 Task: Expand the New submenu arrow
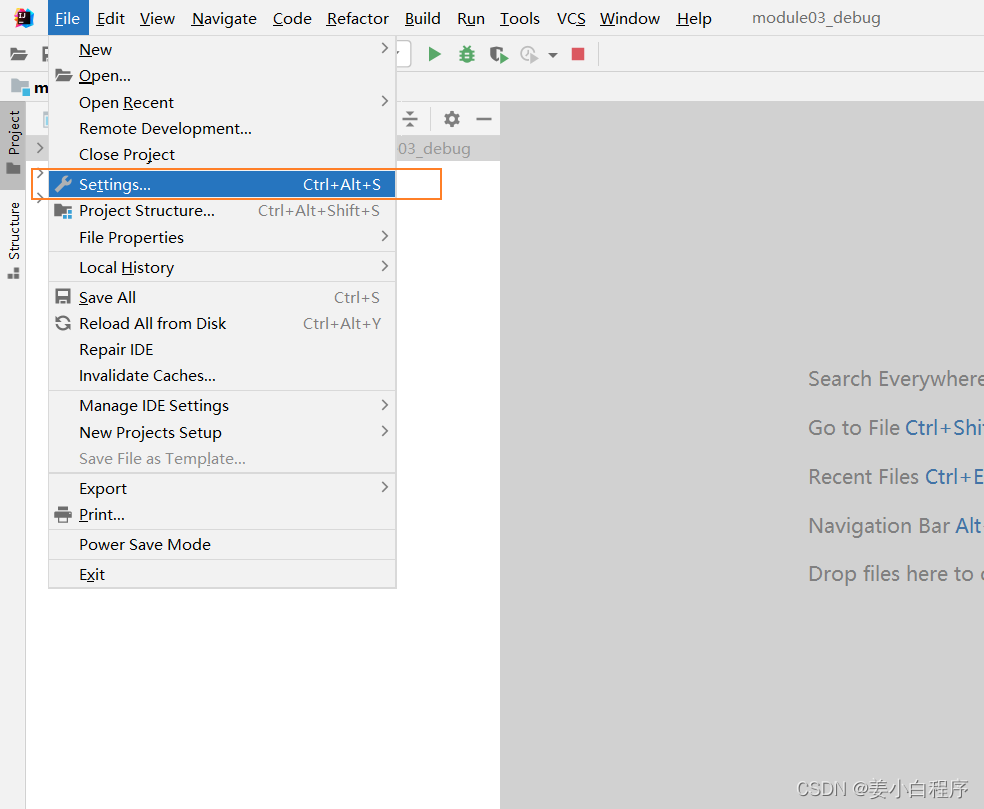coord(385,48)
